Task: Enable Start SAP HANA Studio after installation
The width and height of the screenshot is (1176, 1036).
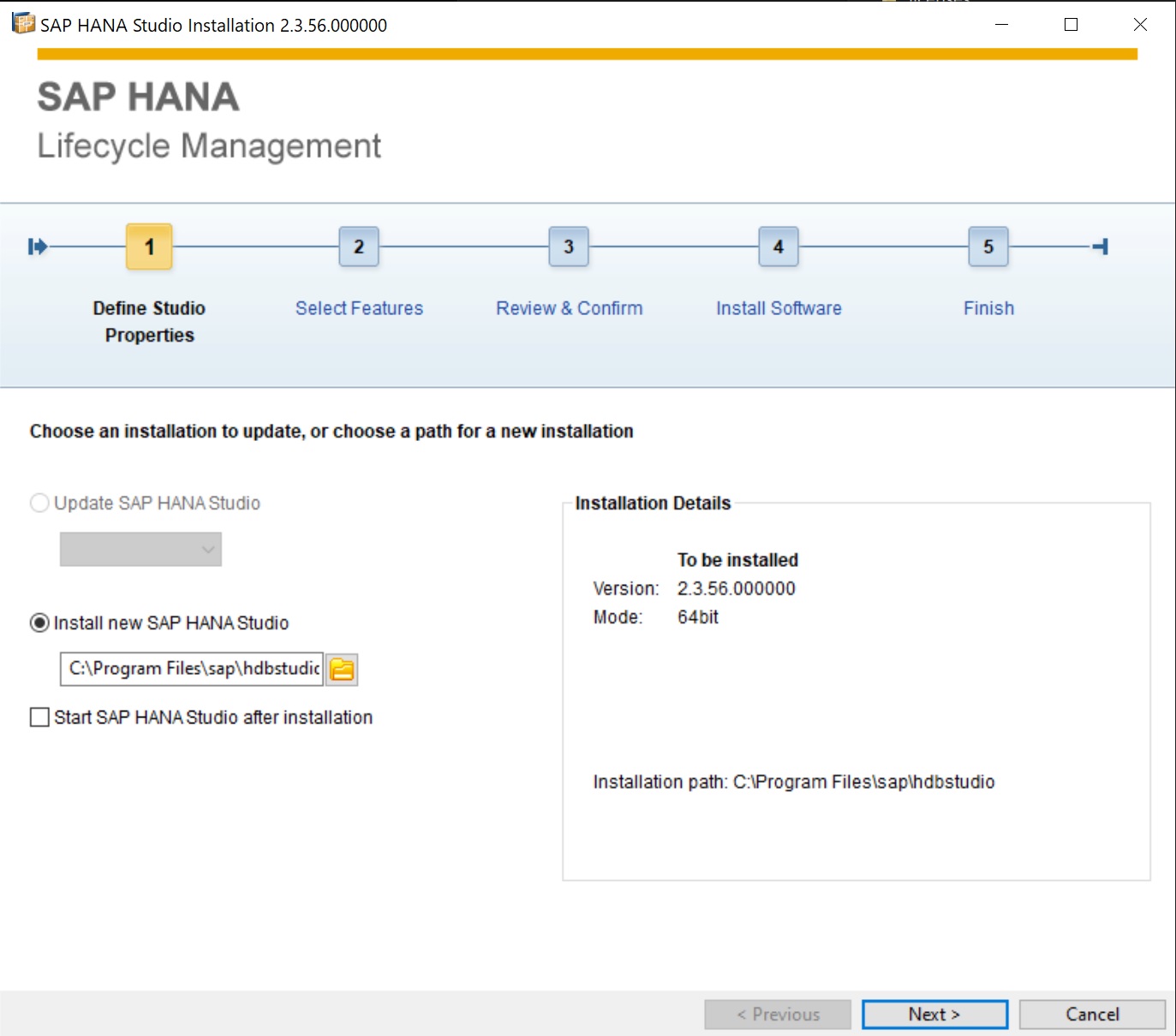Action: [39, 717]
